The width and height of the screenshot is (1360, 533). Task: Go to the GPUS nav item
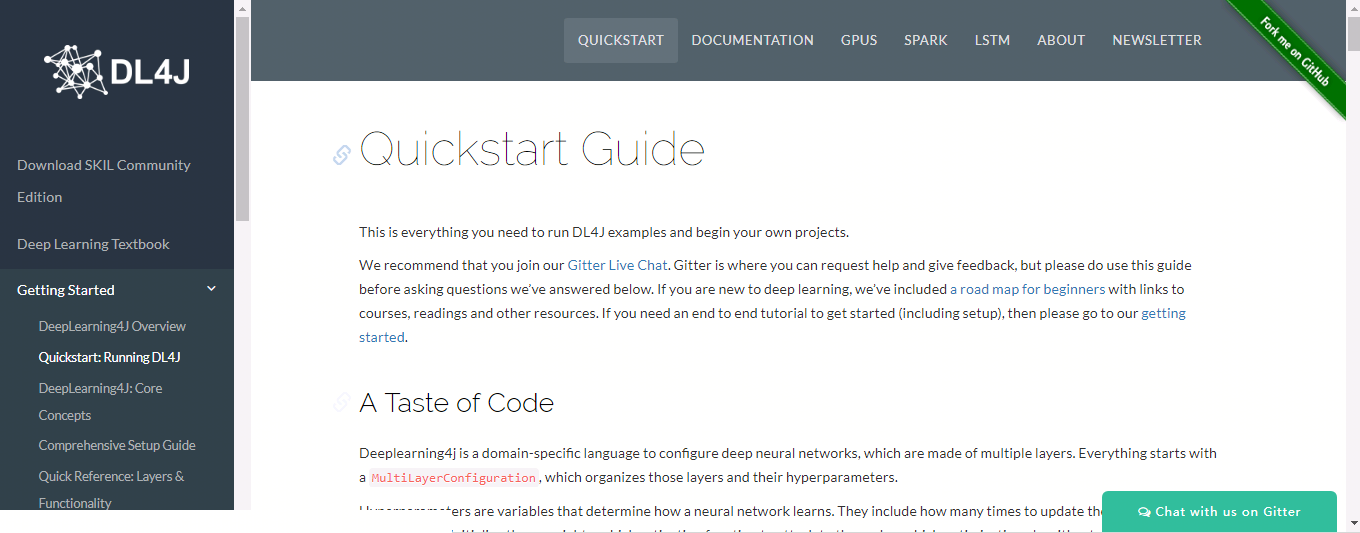[859, 40]
